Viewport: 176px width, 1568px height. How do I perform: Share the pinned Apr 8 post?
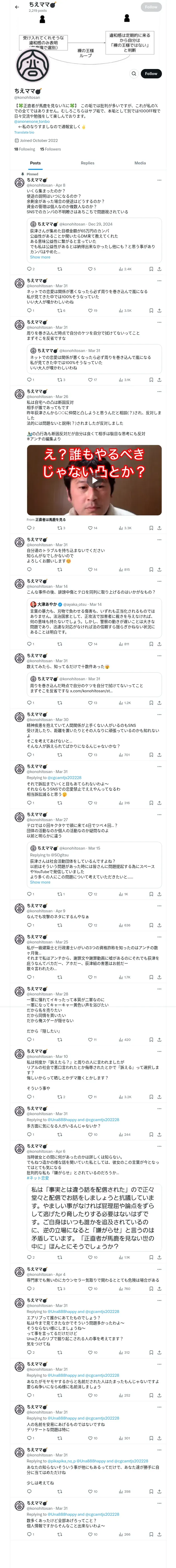pyautogui.click(x=159, y=268)
